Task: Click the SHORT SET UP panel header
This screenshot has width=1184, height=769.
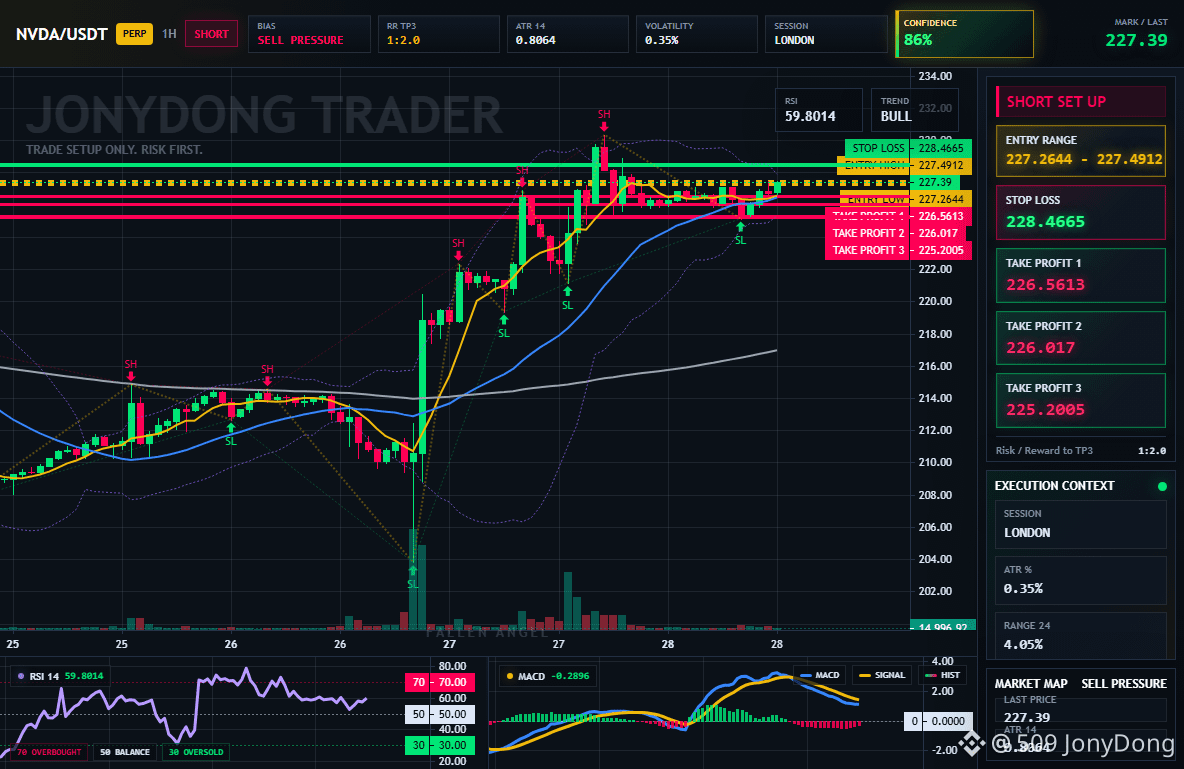Action: tap(1081, 102)
